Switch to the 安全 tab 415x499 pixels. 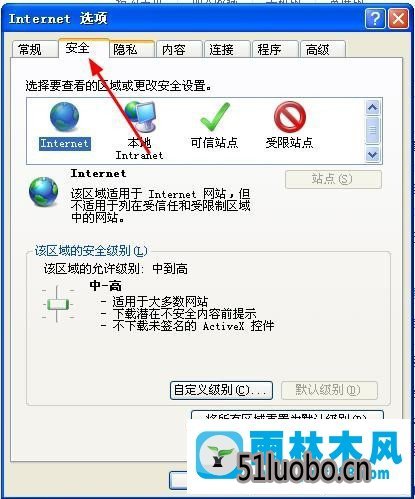[78, 48]
